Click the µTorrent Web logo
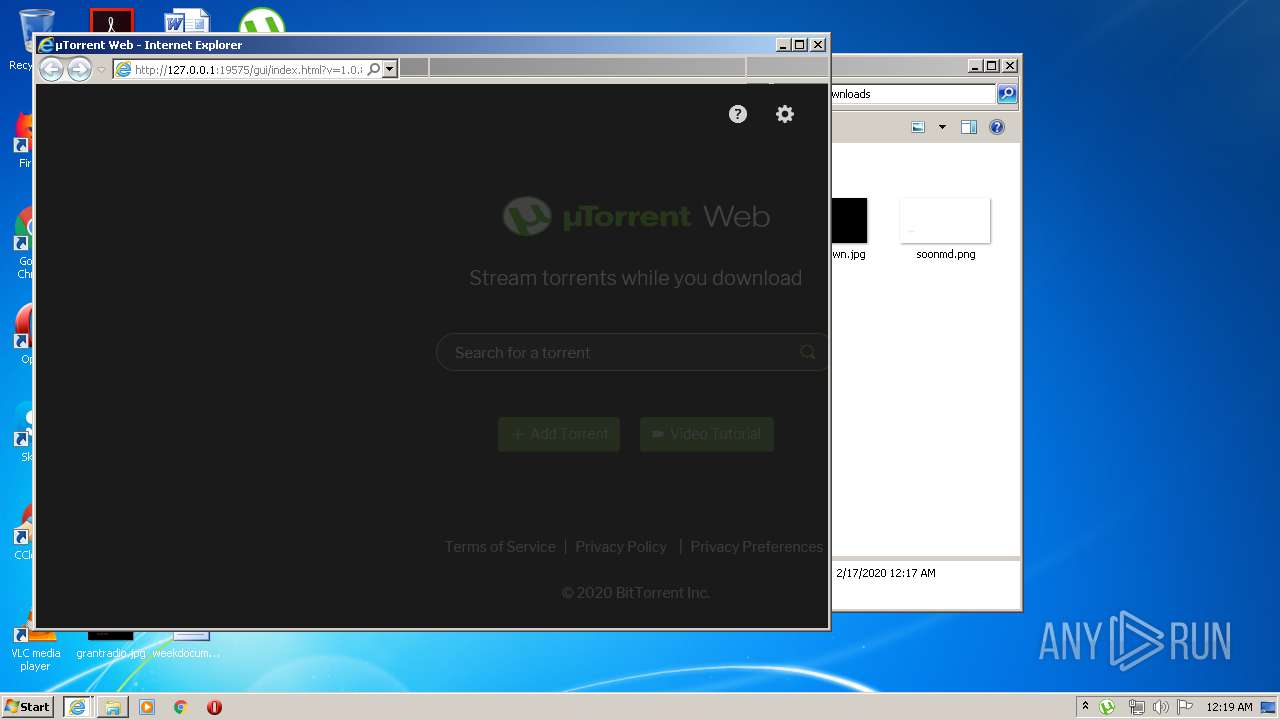Image resolution: width=1280 pixels, height=720 pixels. [x=636, y=216]
